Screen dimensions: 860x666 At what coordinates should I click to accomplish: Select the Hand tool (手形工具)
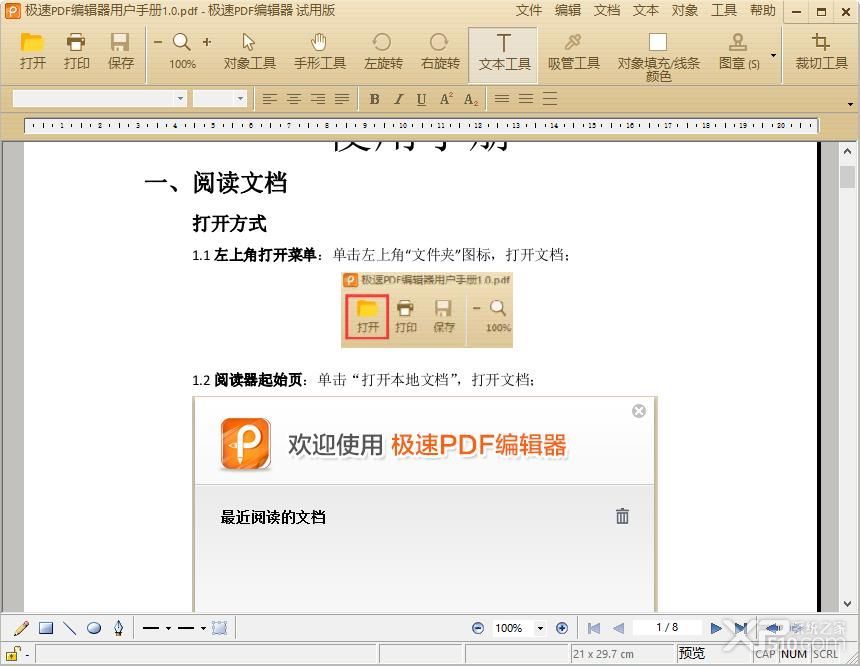pos(320,52)
